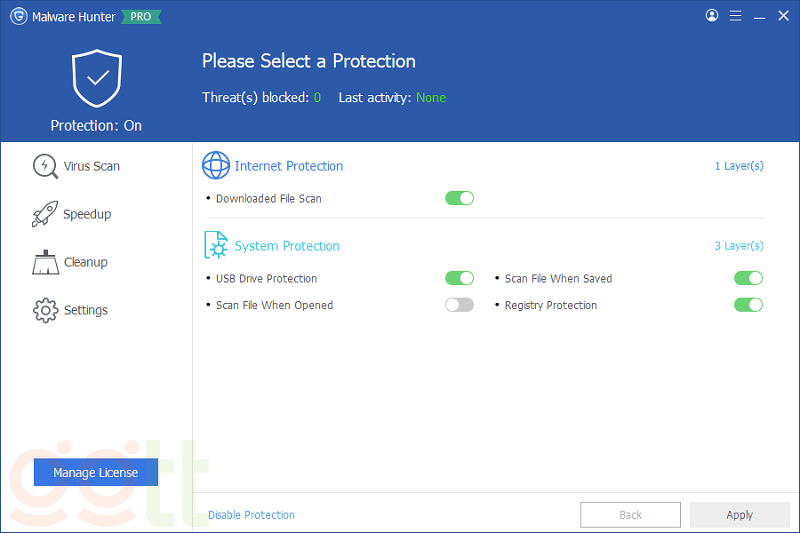
Task: Click the Settings gear icon
Action: (45, 310)
